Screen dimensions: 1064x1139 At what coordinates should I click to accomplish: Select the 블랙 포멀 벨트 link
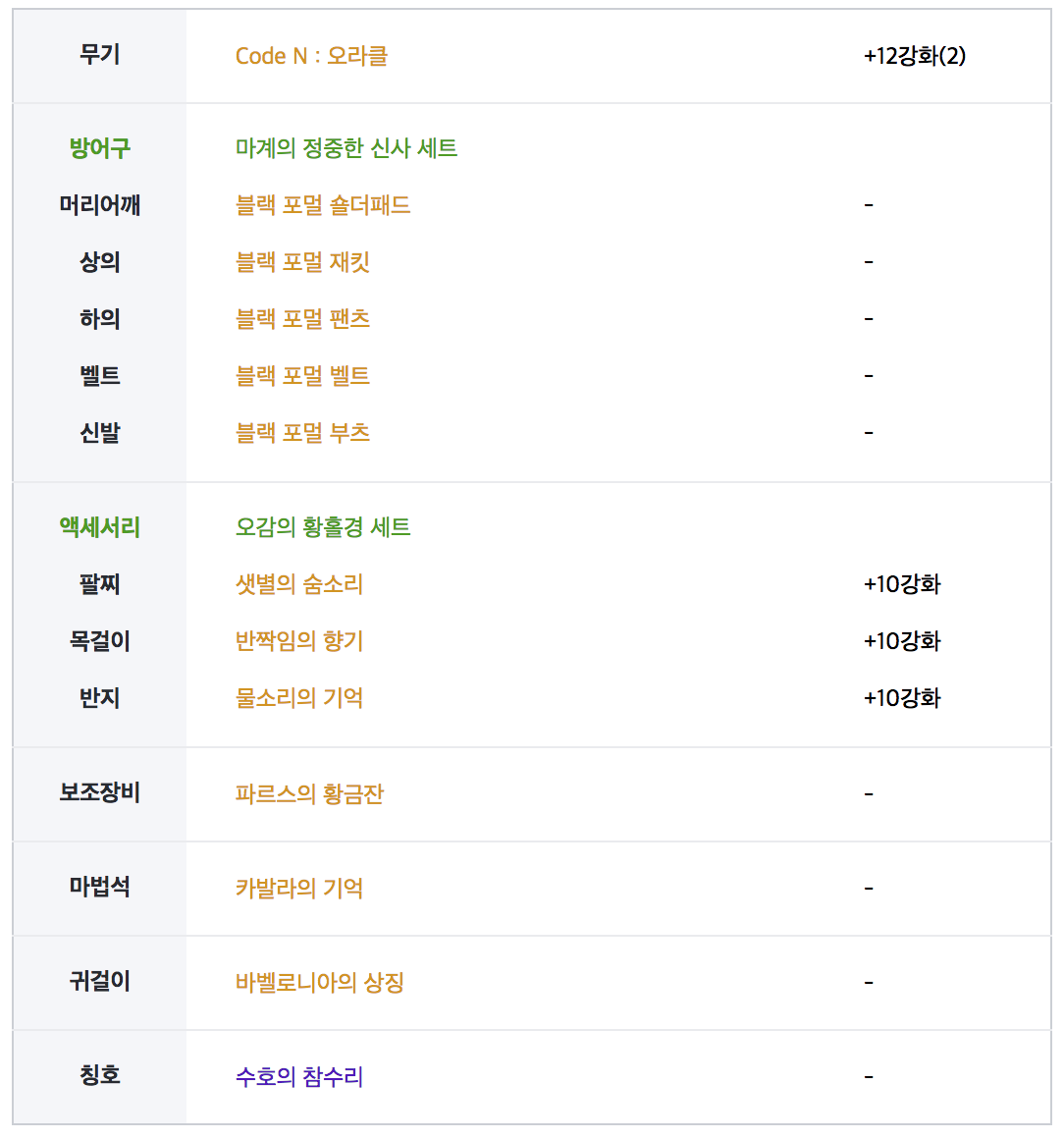pyautogui.click(x=302, y=376)
